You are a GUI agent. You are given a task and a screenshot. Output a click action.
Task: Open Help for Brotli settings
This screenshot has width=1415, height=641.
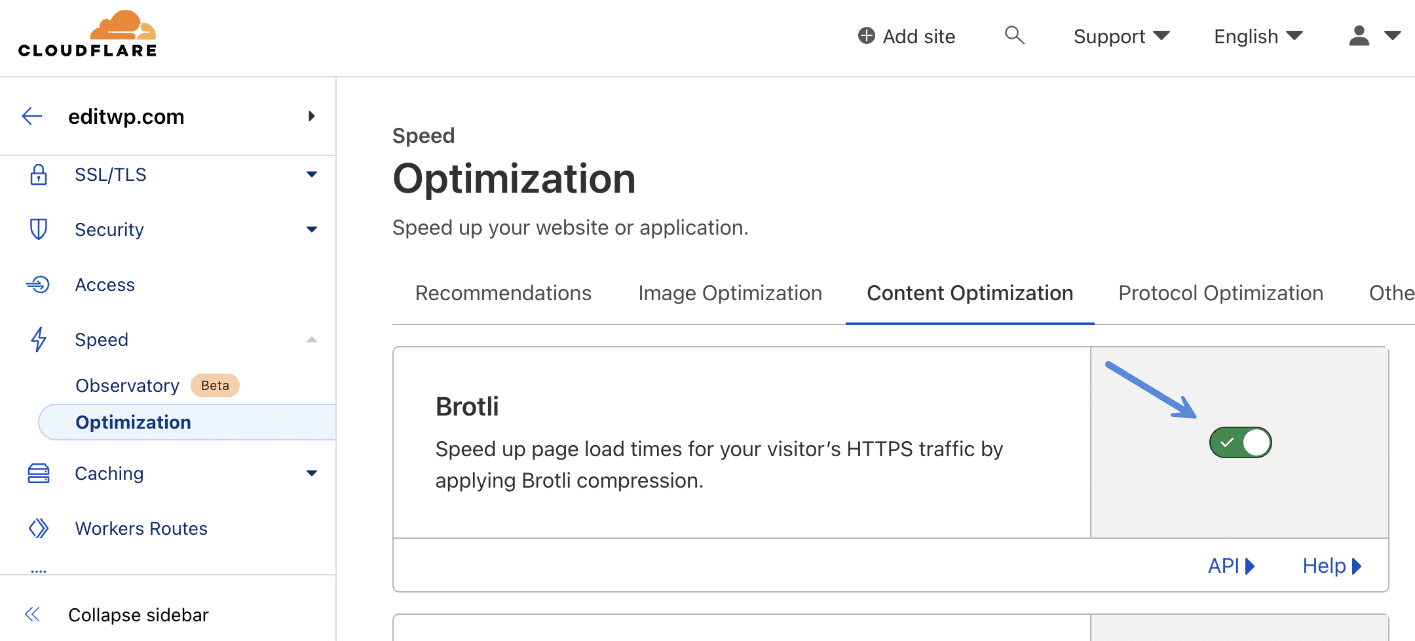(1330, 565)
